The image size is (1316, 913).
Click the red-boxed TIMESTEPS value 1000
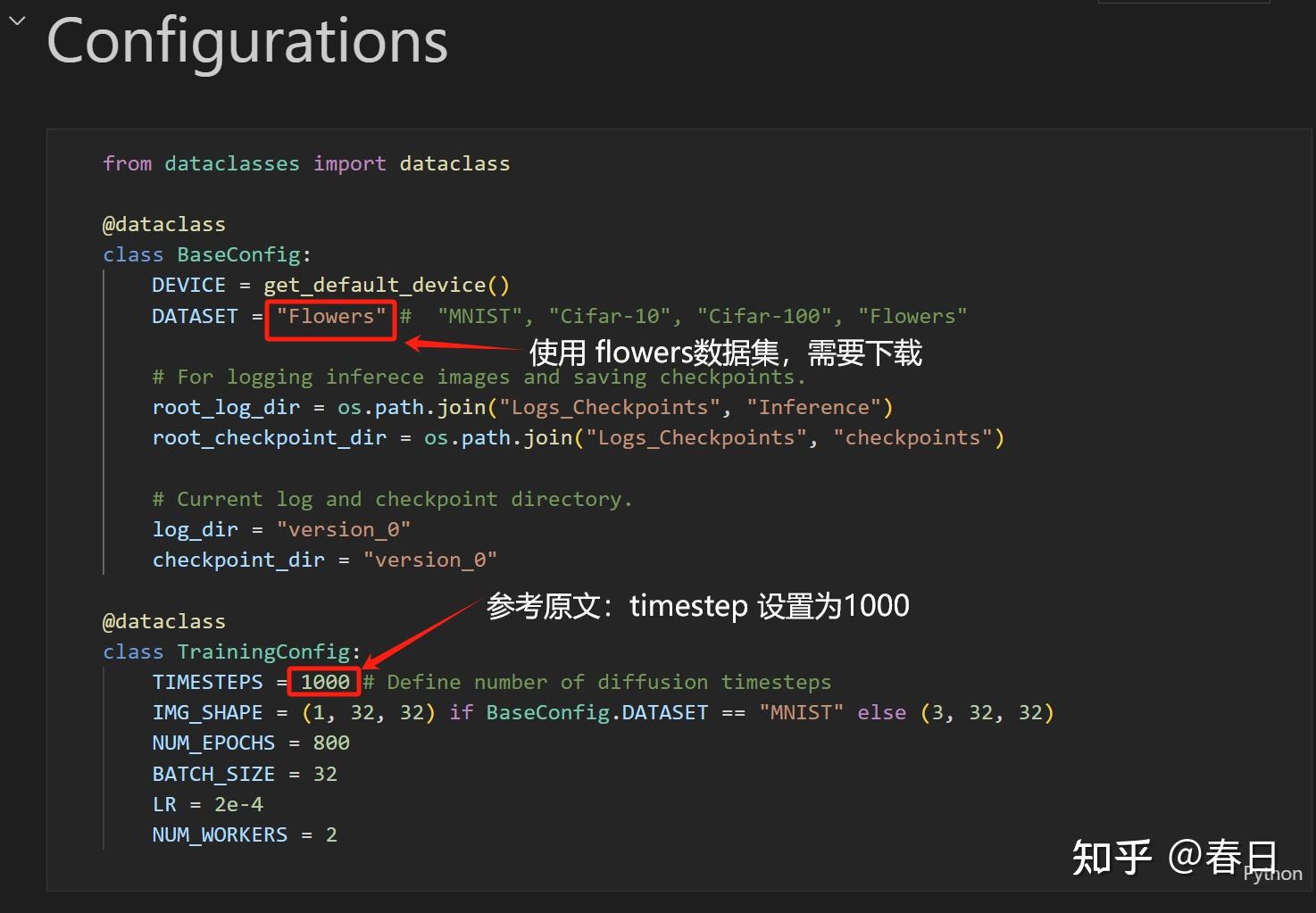click(x=323, y=681)
